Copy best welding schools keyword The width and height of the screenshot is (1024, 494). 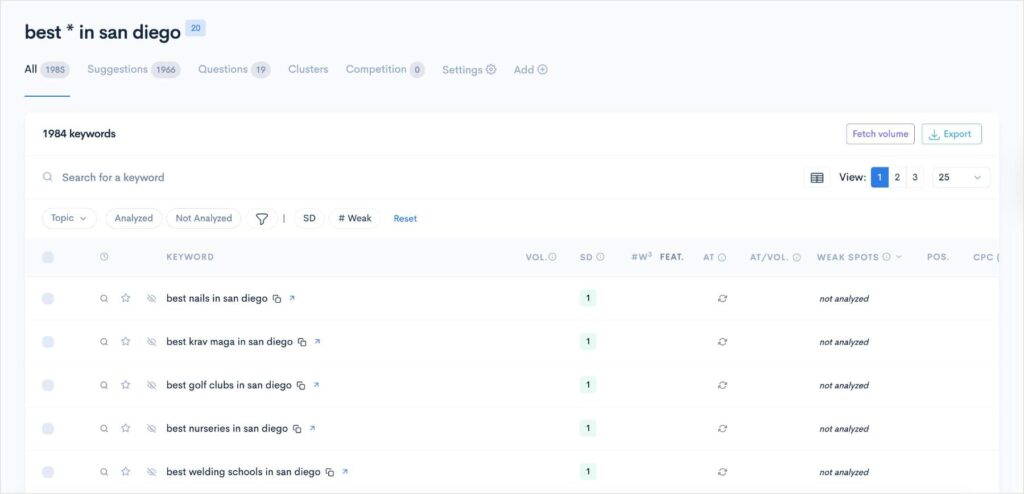pos(330,472)
